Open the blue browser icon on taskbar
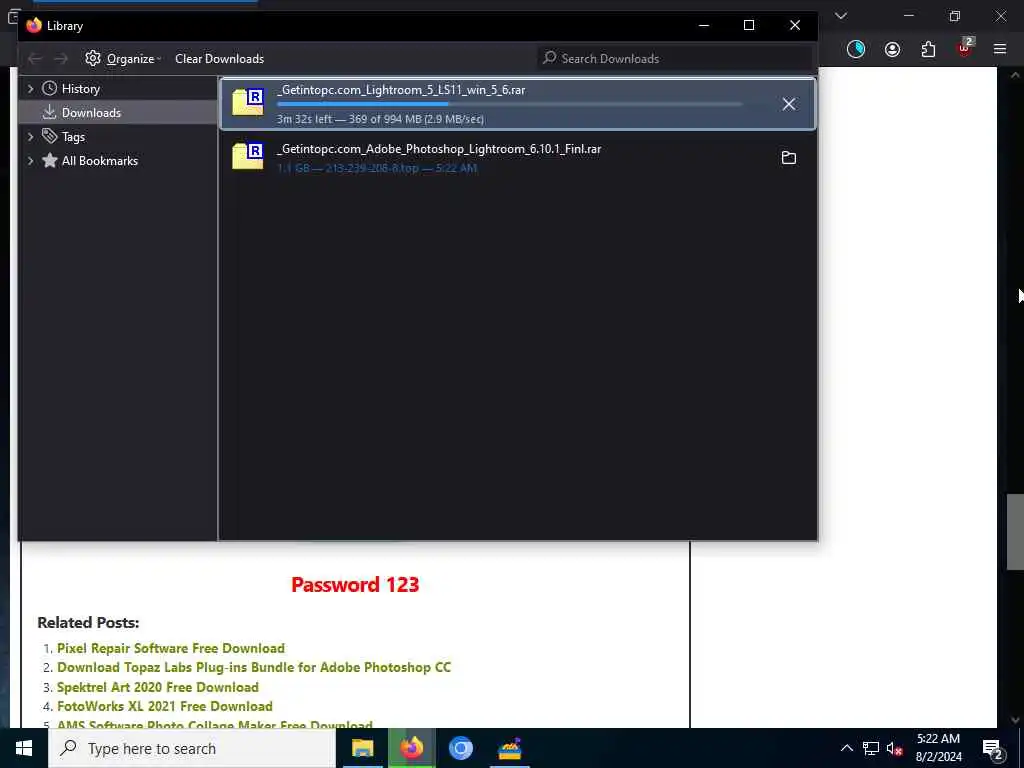 460,748
